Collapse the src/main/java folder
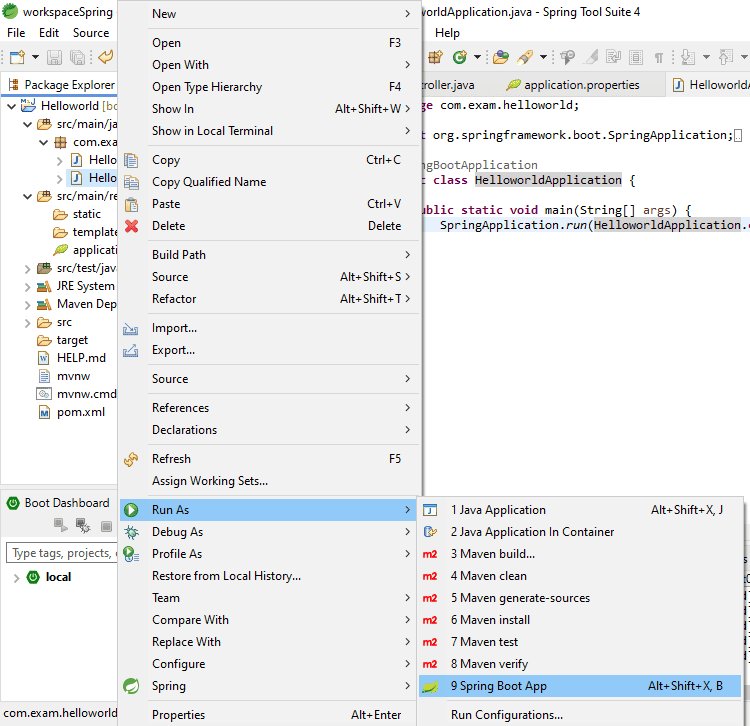Screen dimensions: 750x726 coord(28,124)
